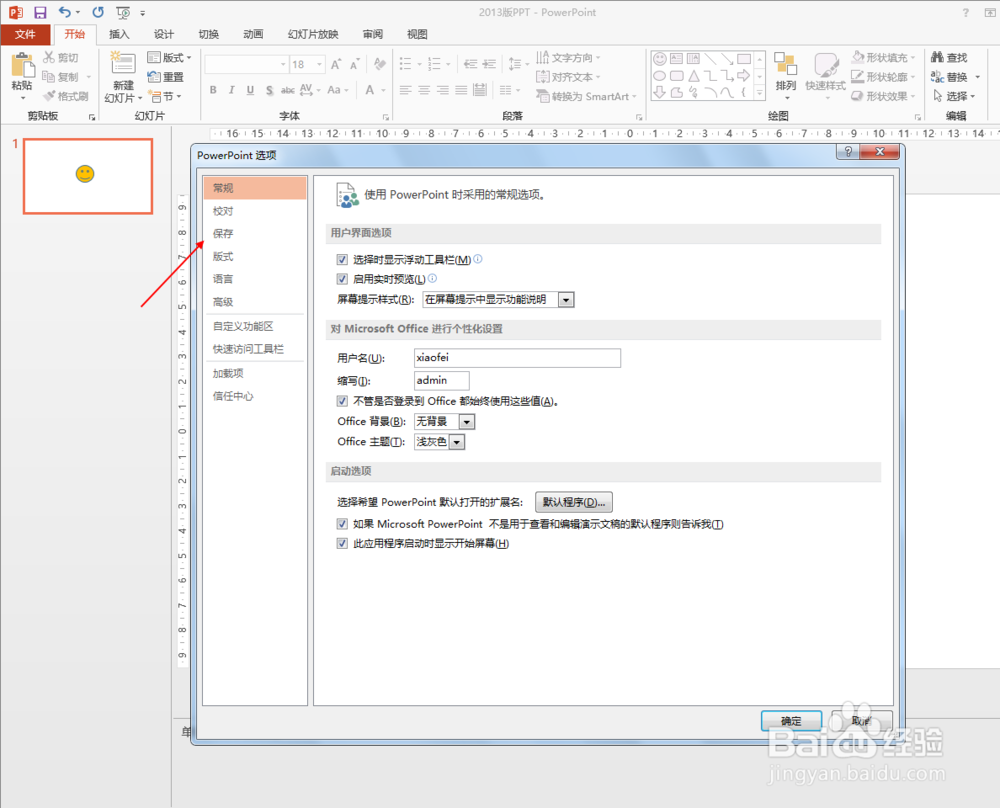Click the Paste clipboard icon
1000x808 pixels.
22,66
